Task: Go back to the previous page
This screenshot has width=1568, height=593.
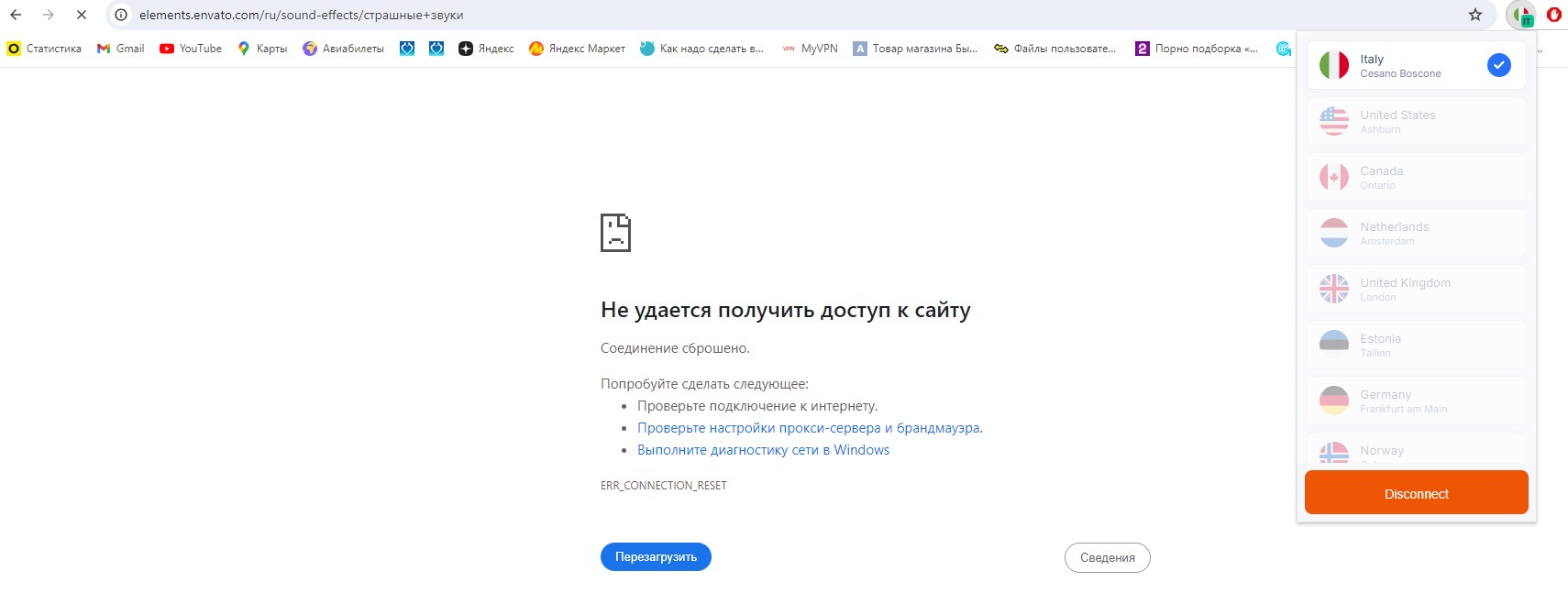Action: coord(16,15)
